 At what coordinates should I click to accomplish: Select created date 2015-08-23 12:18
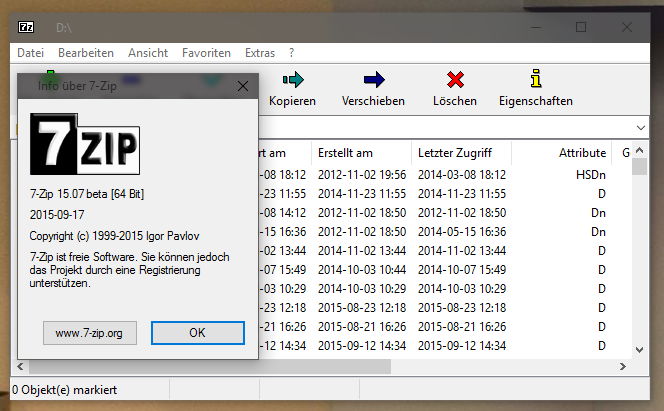pyautogui.click(x=362, y=308)
